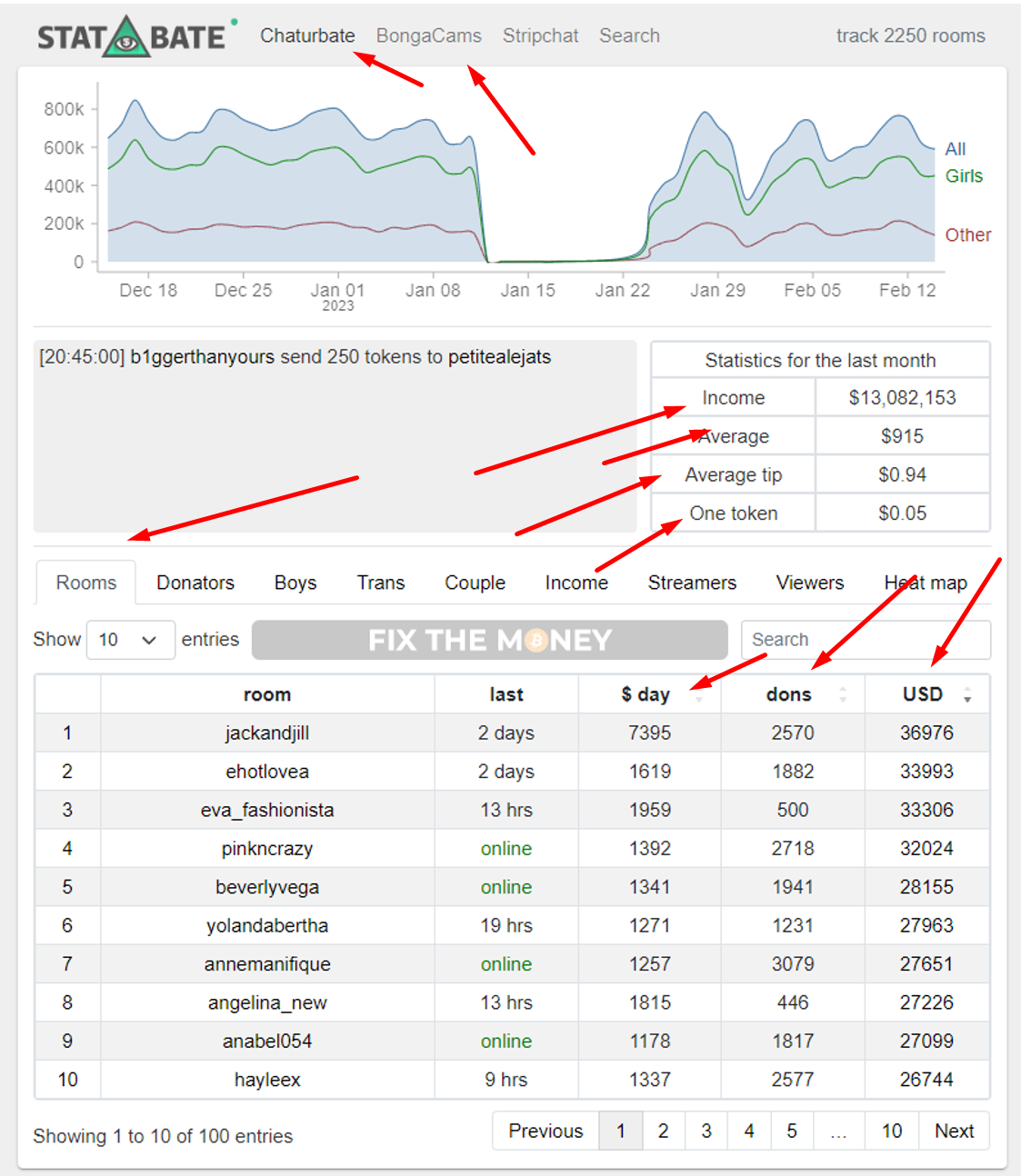
Task: Open room eva_fashionista
Action: tap(267, 810)
